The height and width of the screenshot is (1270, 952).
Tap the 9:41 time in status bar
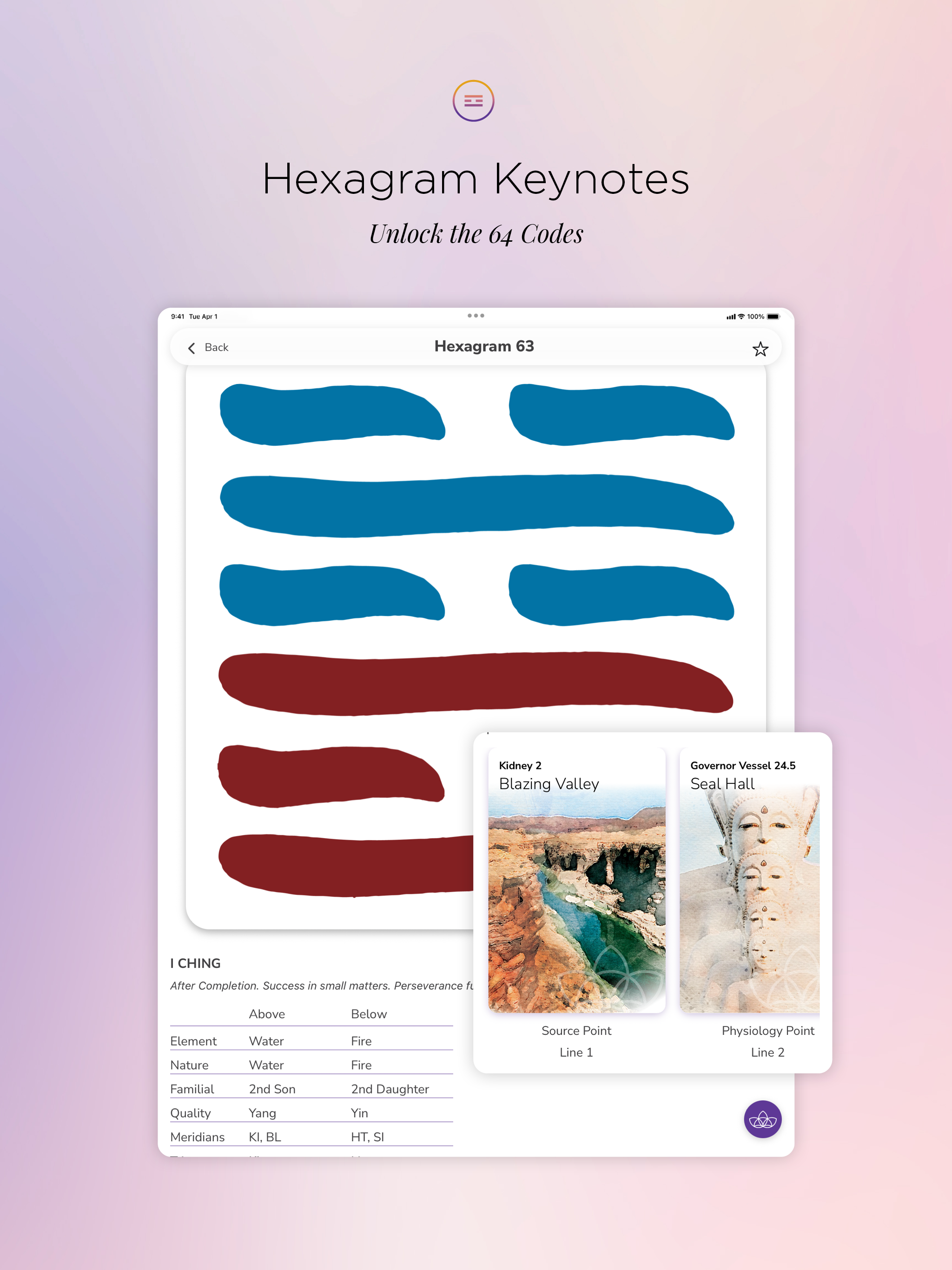coord(178,317)
